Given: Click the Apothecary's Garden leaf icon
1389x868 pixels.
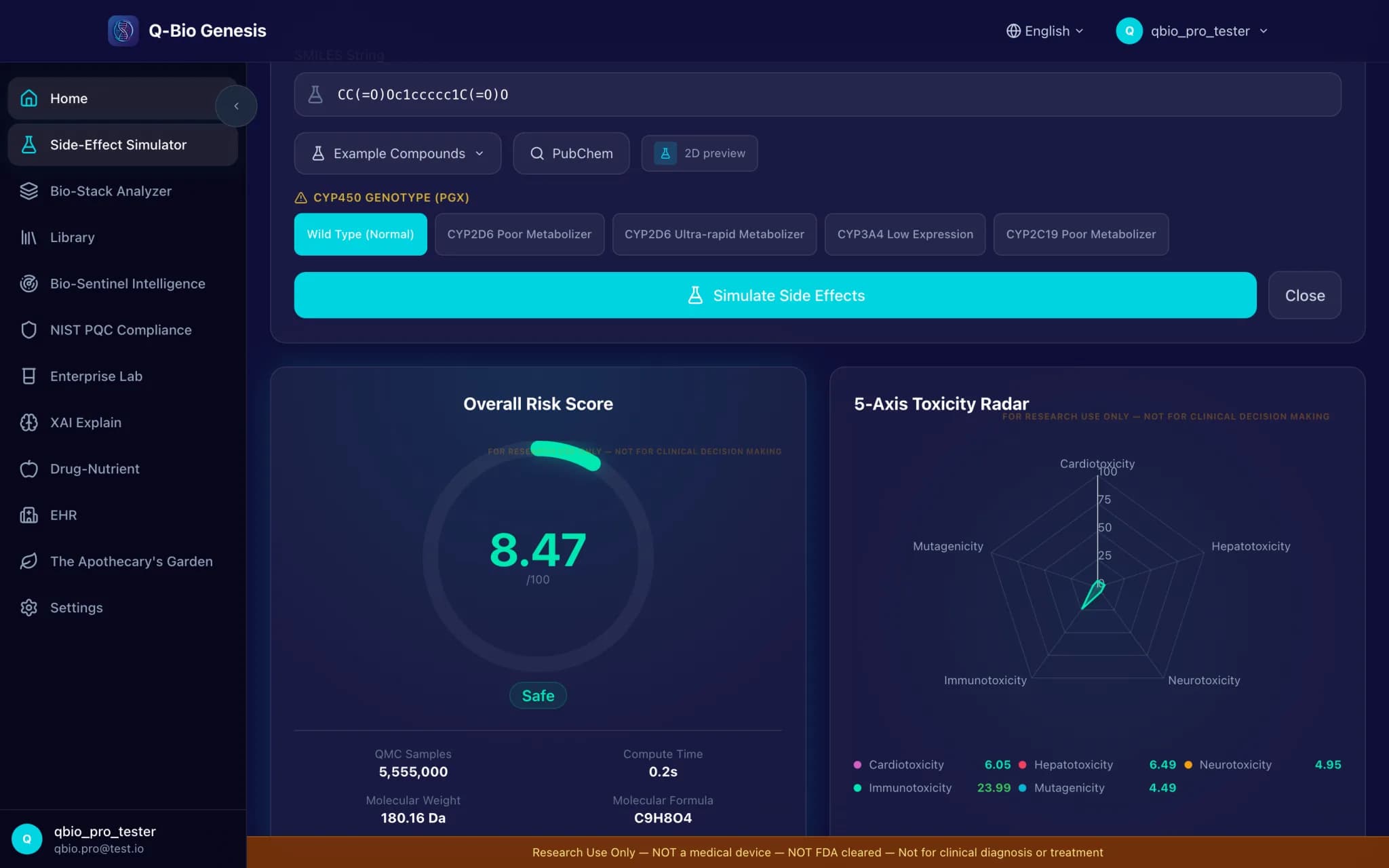Looking at the screenshot, I should [x=28, y=561].
